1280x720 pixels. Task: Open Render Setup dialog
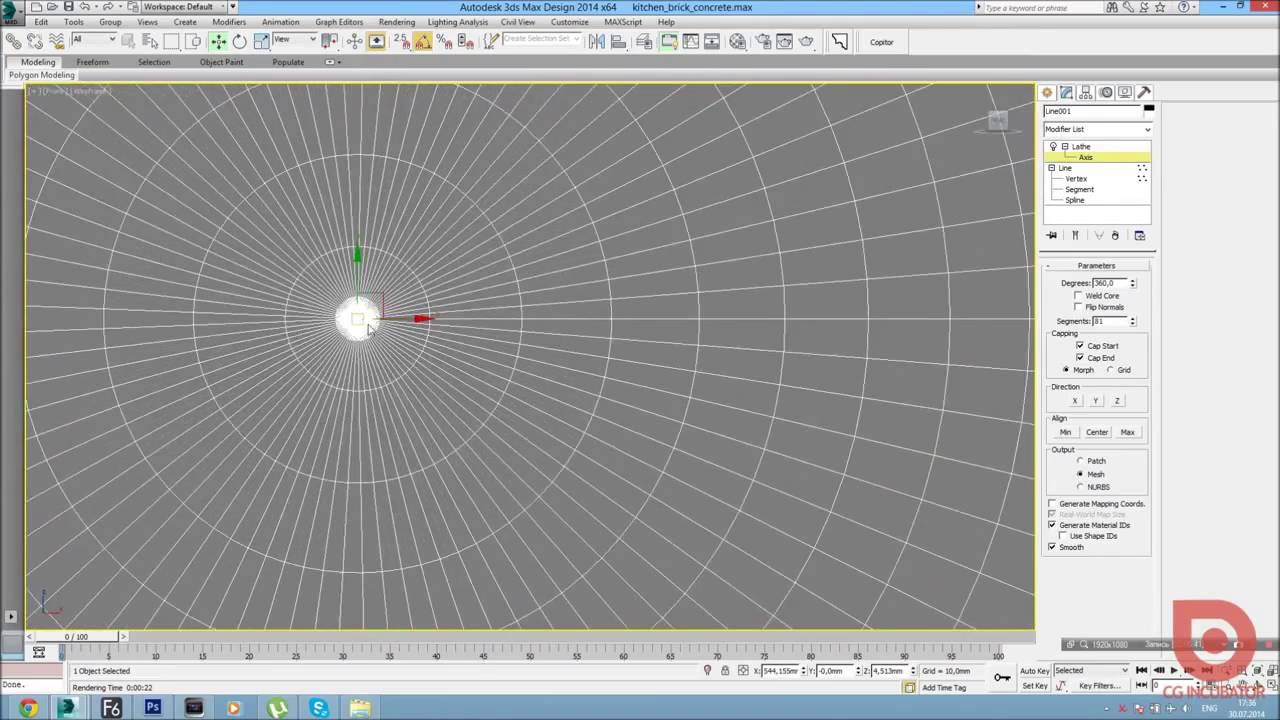[x=763, y=41]
